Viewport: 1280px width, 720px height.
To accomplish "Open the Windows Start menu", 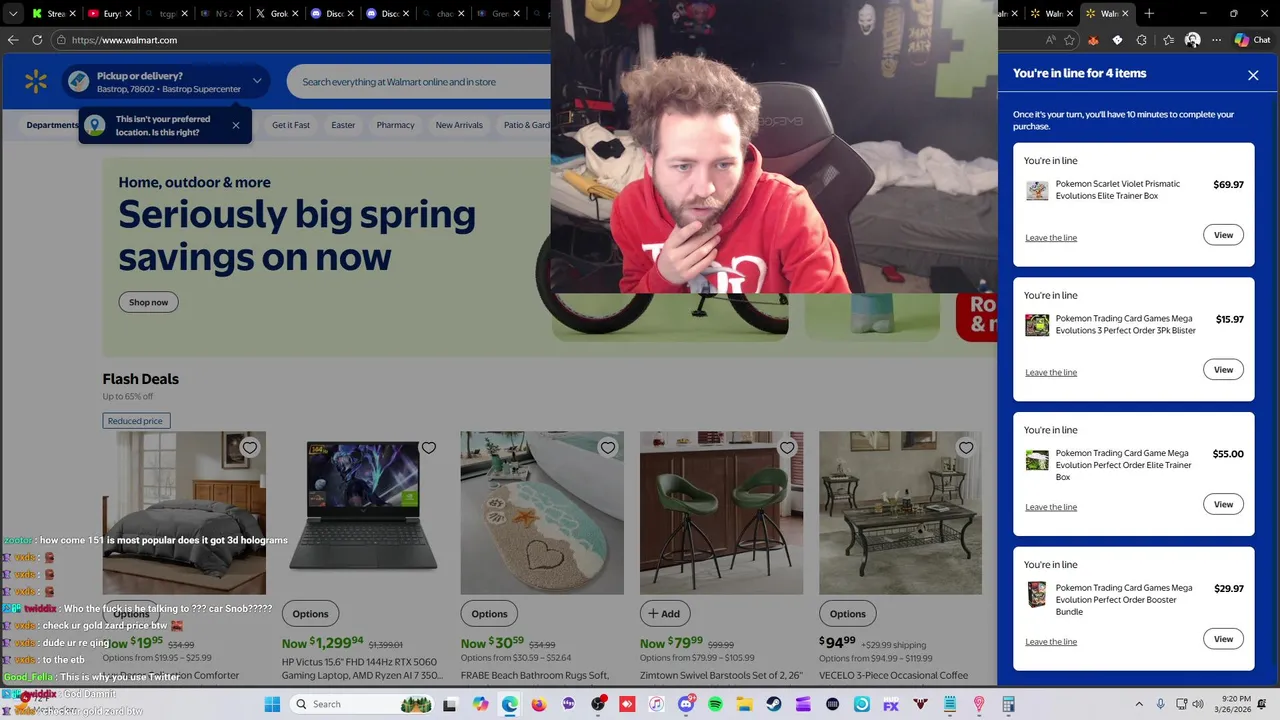I will point(272,704).
